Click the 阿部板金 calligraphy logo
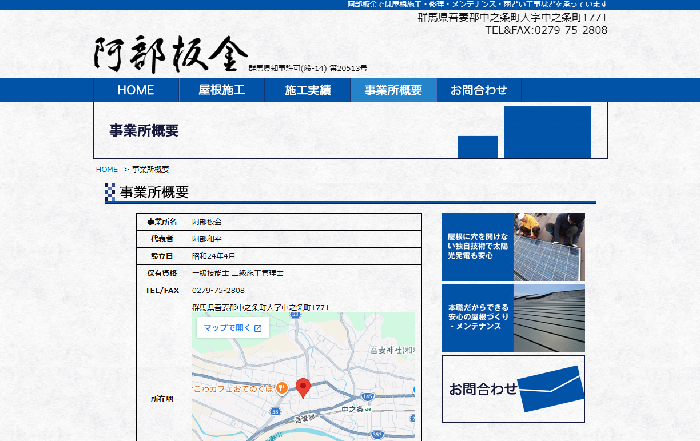This screenshot has height=441, width=700. point(171,54)
